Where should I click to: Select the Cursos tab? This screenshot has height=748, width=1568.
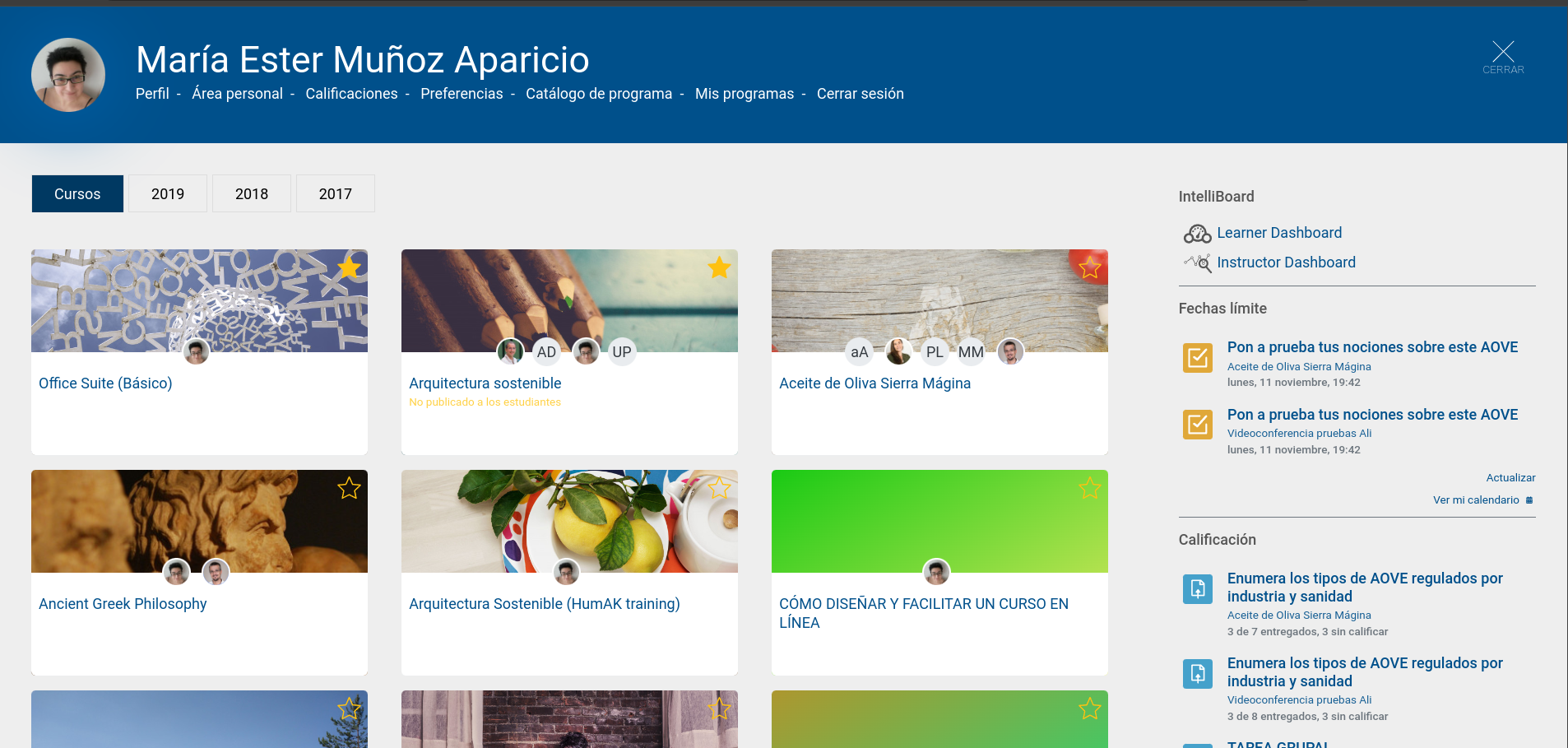point(77,193)
